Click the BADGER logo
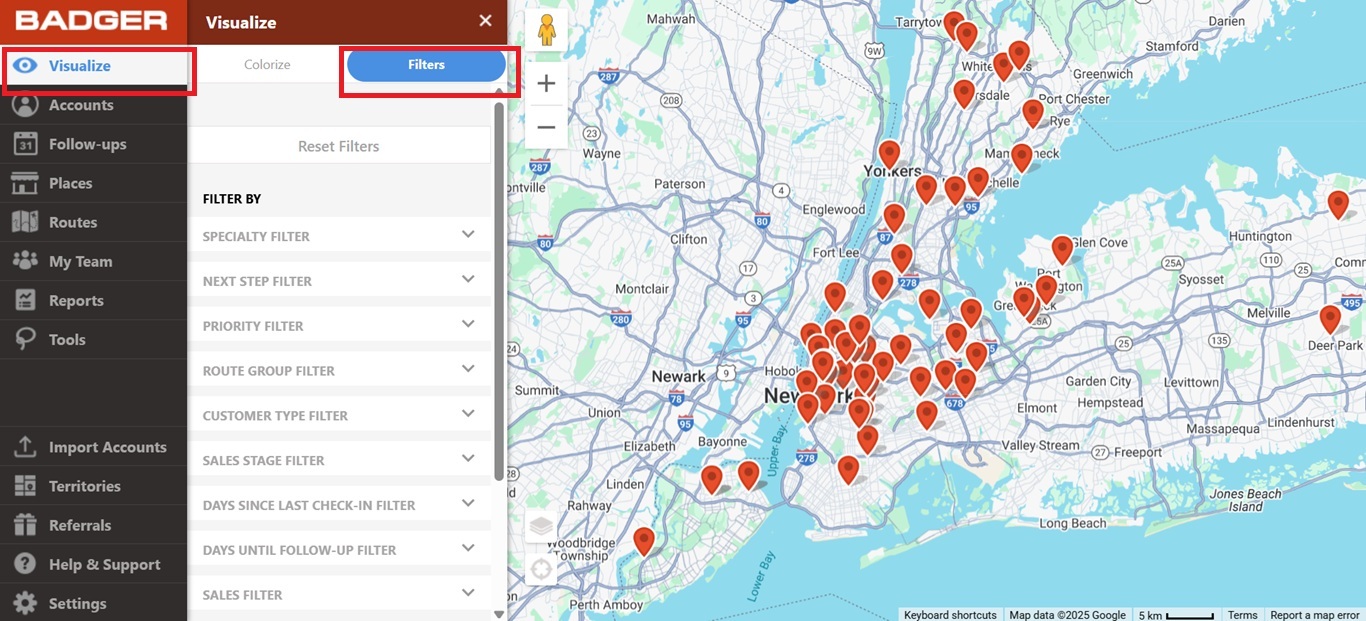This screenshot has width=1366, height=621. pos(92,21)
